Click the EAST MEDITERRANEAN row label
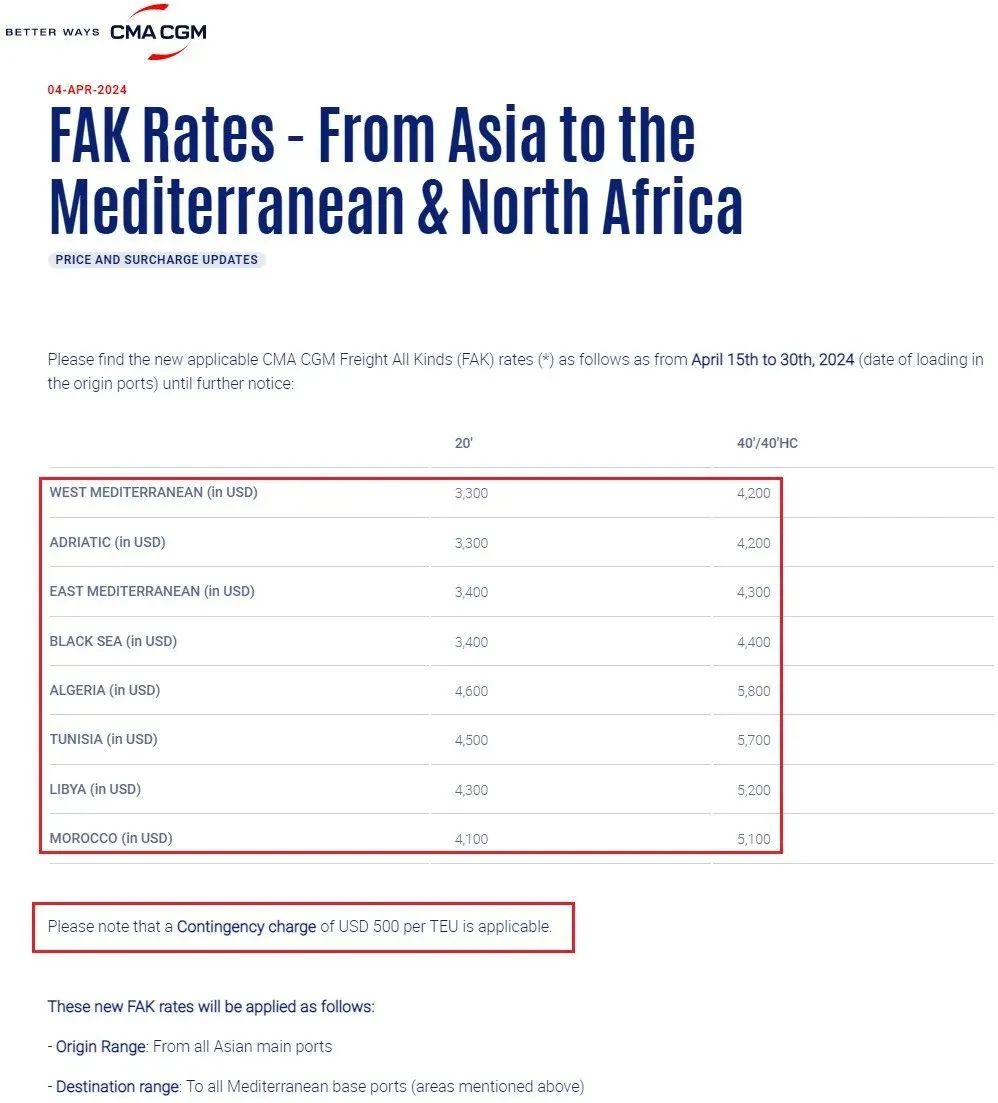The width and height of the screenshot is (998, 1103). [152, 591]
